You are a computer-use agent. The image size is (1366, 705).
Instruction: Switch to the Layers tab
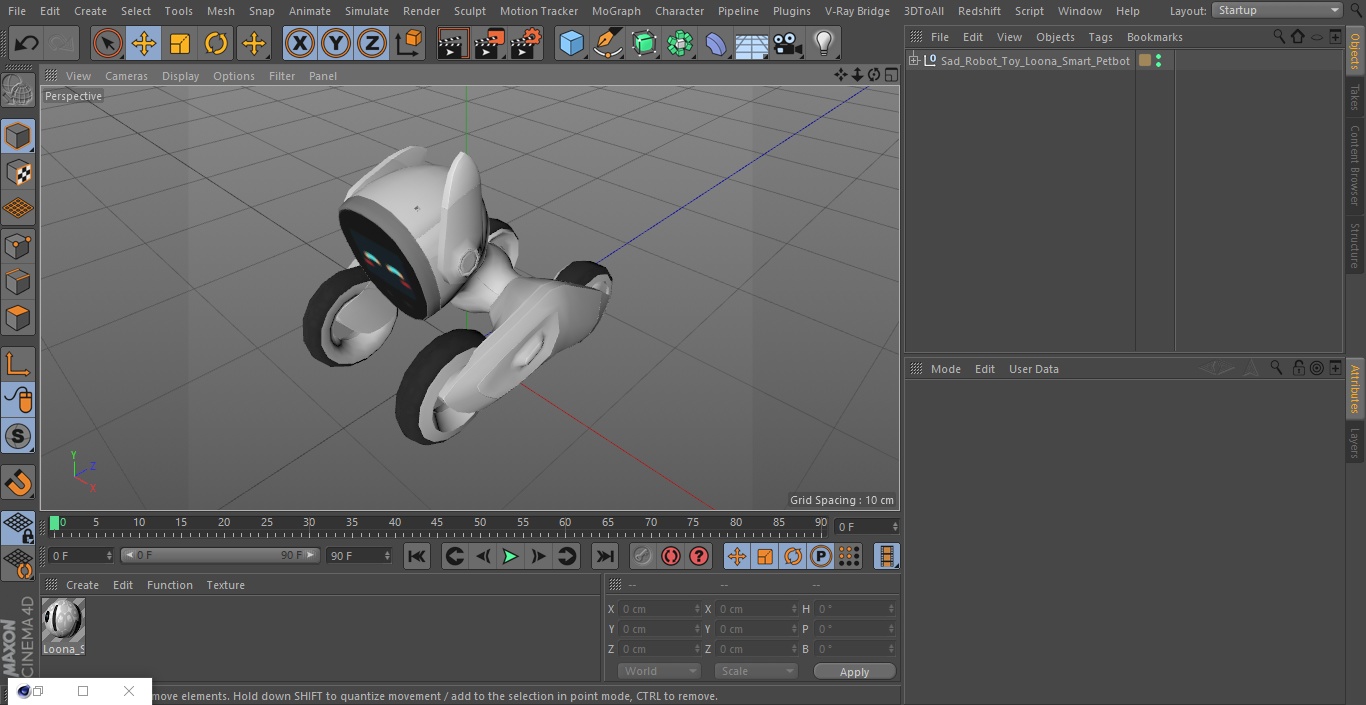pos(1355,442)
